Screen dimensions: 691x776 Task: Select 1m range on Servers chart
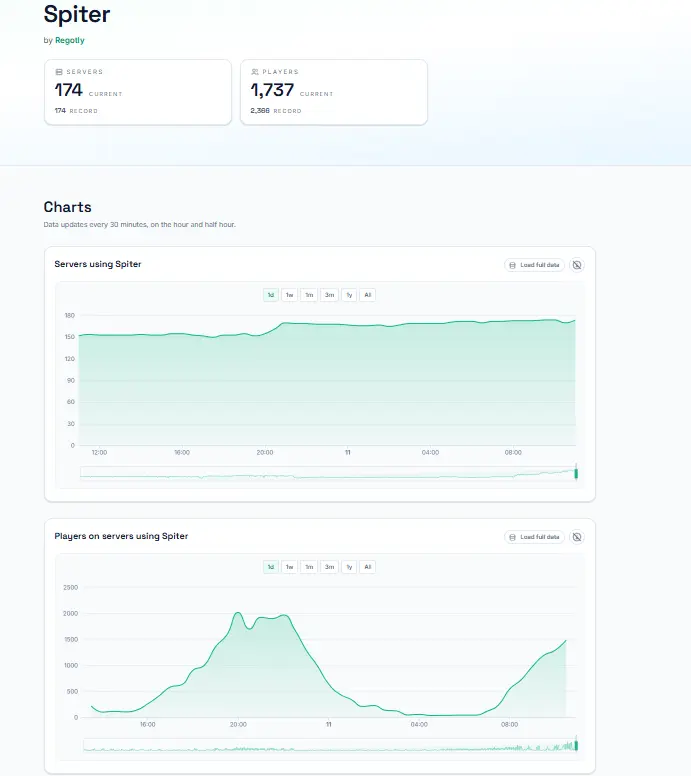coord(309,295)
